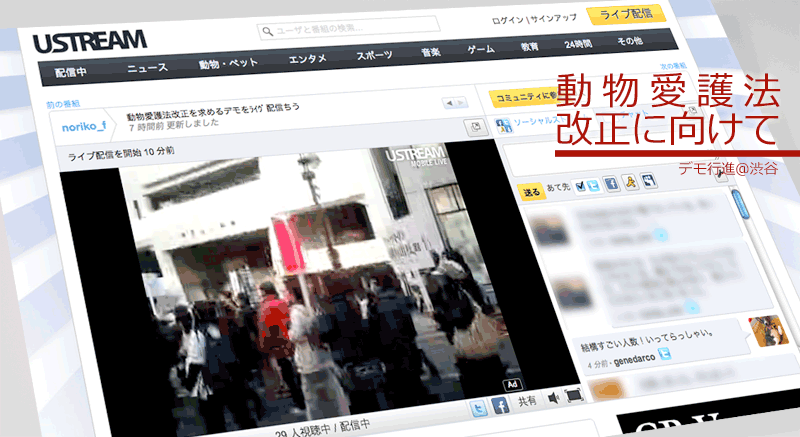Open the 教育 category tab
The height and width of the screenshot is (437, 800).
coord(530,46)
